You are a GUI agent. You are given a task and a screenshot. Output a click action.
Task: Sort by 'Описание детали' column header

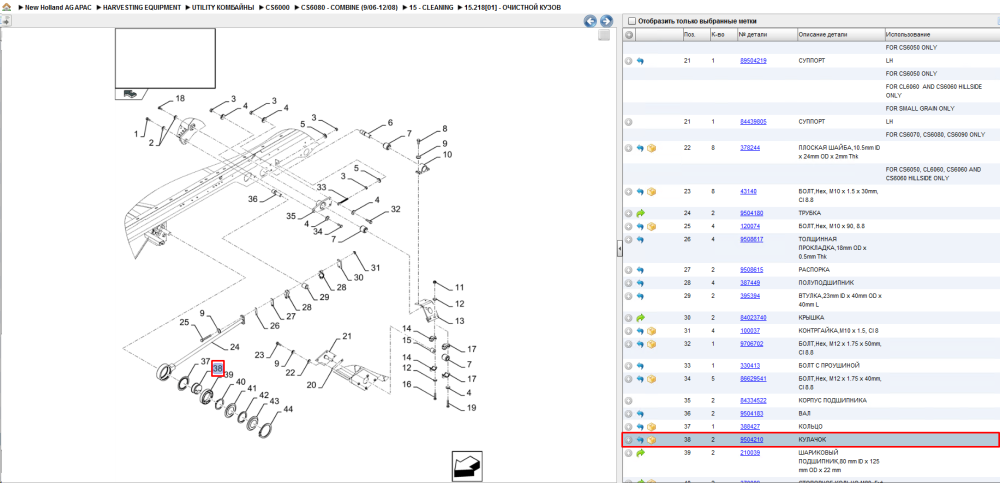pos(840,34)
